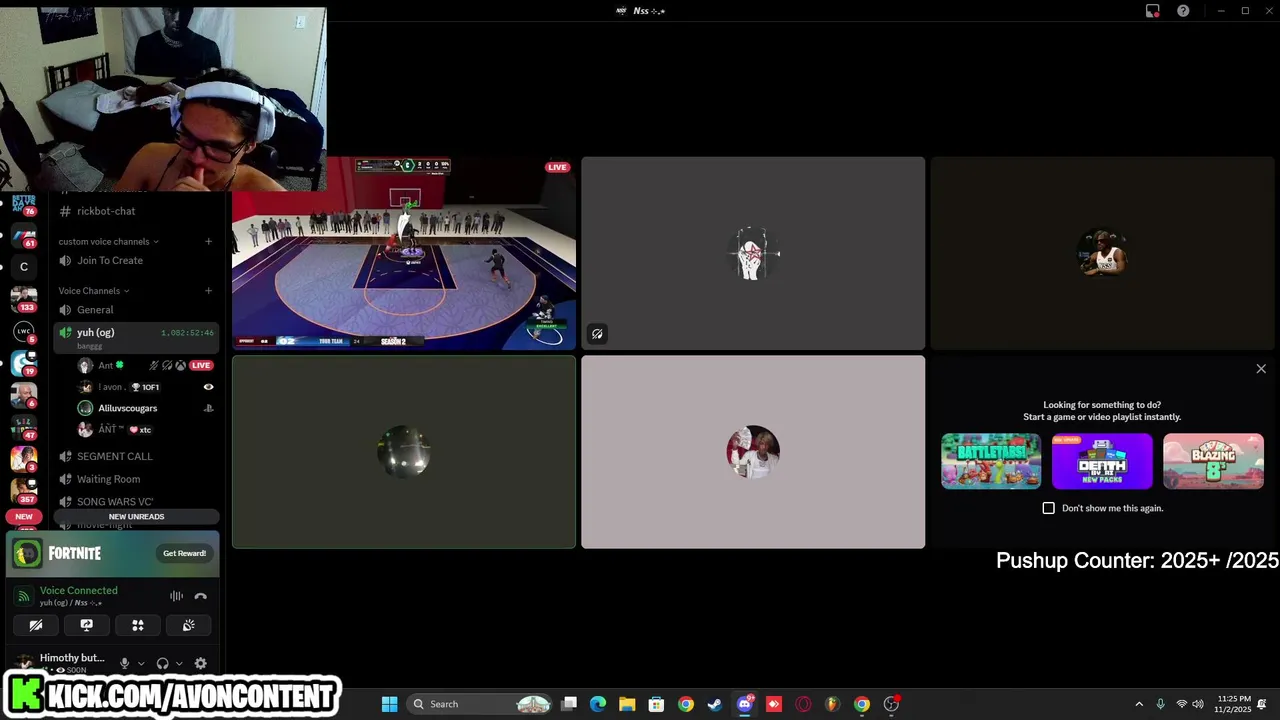Toggle the eye icon beside avon
This screenshot has width=1280, height=720.
(x=208, y=387)
